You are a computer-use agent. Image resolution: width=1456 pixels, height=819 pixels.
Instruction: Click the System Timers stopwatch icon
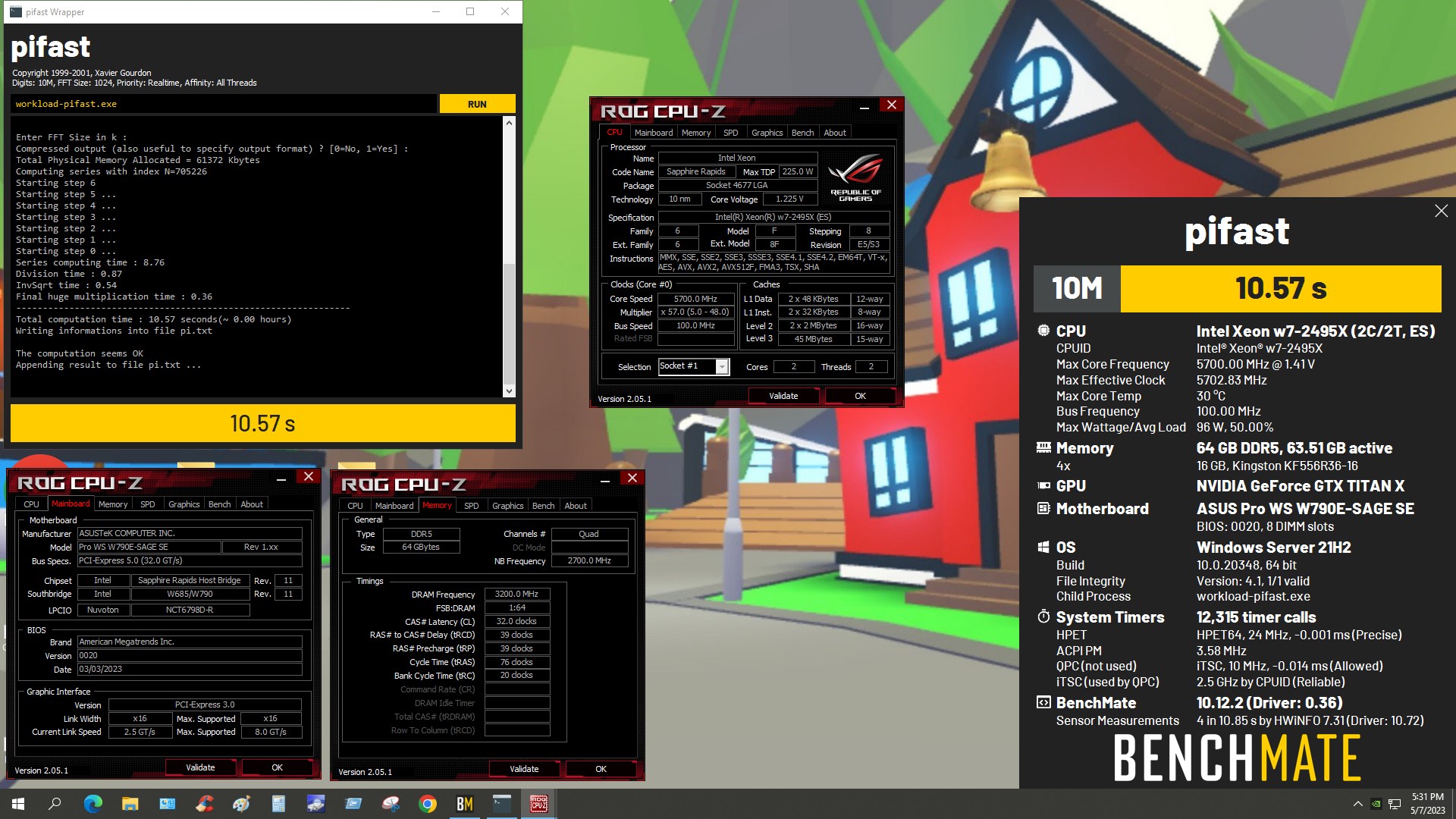pos(1043,617)
